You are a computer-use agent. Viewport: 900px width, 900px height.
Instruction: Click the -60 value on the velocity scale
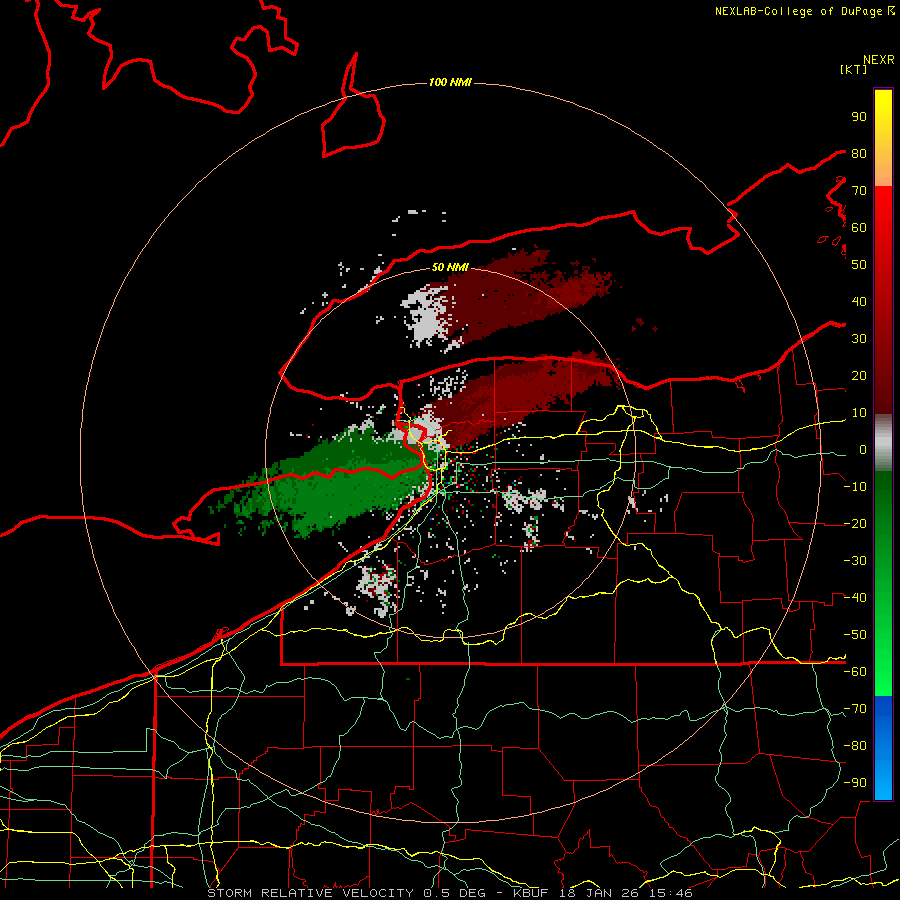click(855, 672)
